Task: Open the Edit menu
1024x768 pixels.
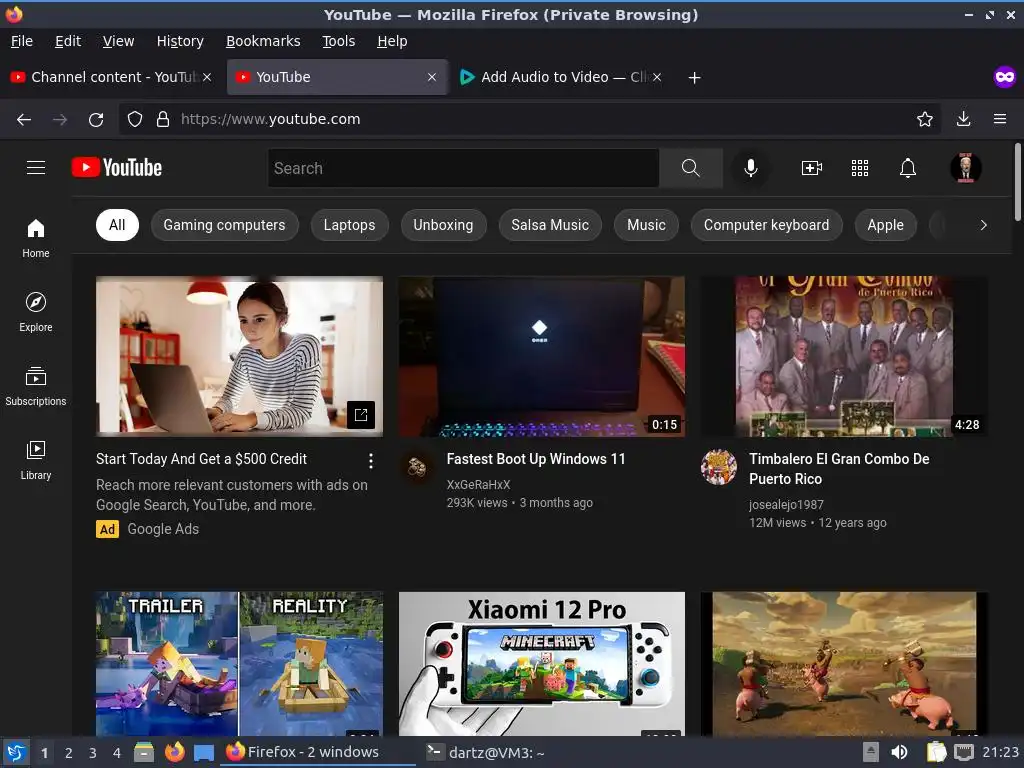Action: [68, 41]
